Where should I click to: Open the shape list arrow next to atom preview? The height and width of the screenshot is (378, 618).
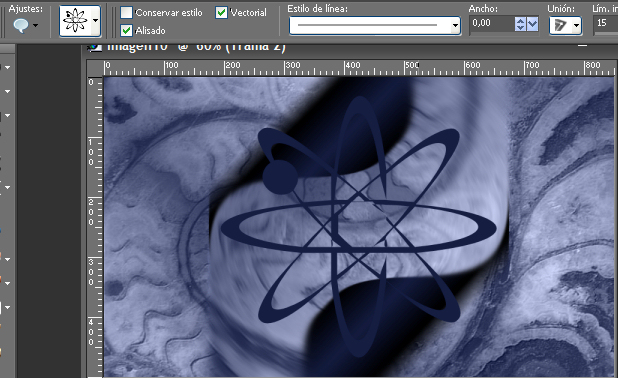pyautogui.click(x=95, y=20)
